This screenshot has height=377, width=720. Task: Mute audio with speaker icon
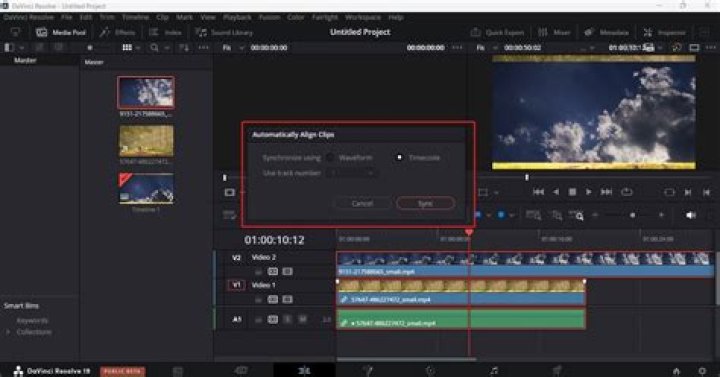pos(691,215)
